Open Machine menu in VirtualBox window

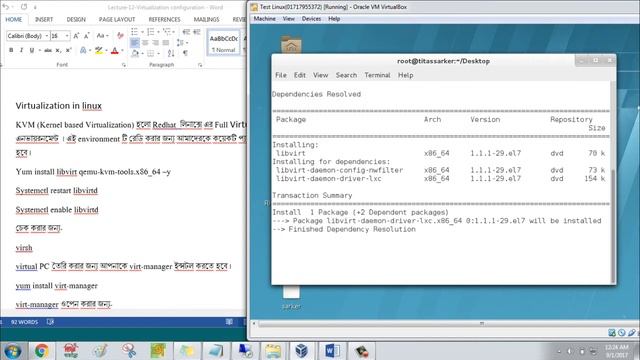(x=264, y=19)
